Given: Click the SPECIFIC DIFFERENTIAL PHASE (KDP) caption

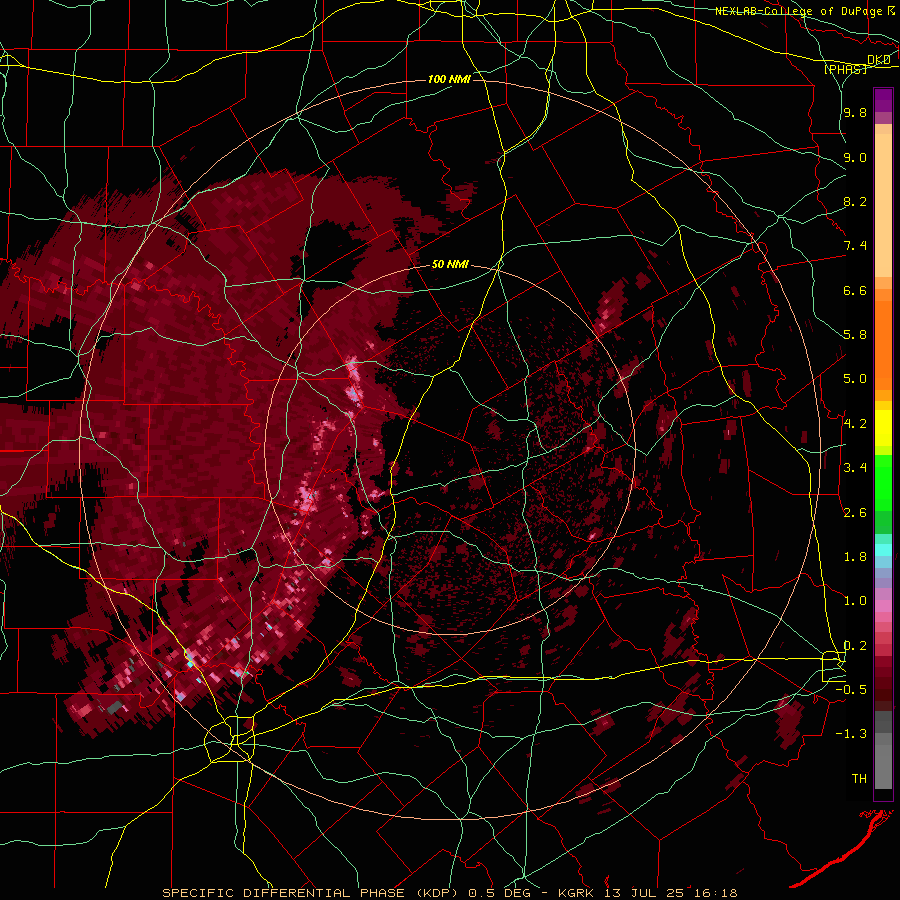Looking at the screenshot, I should tap(312, 893).
